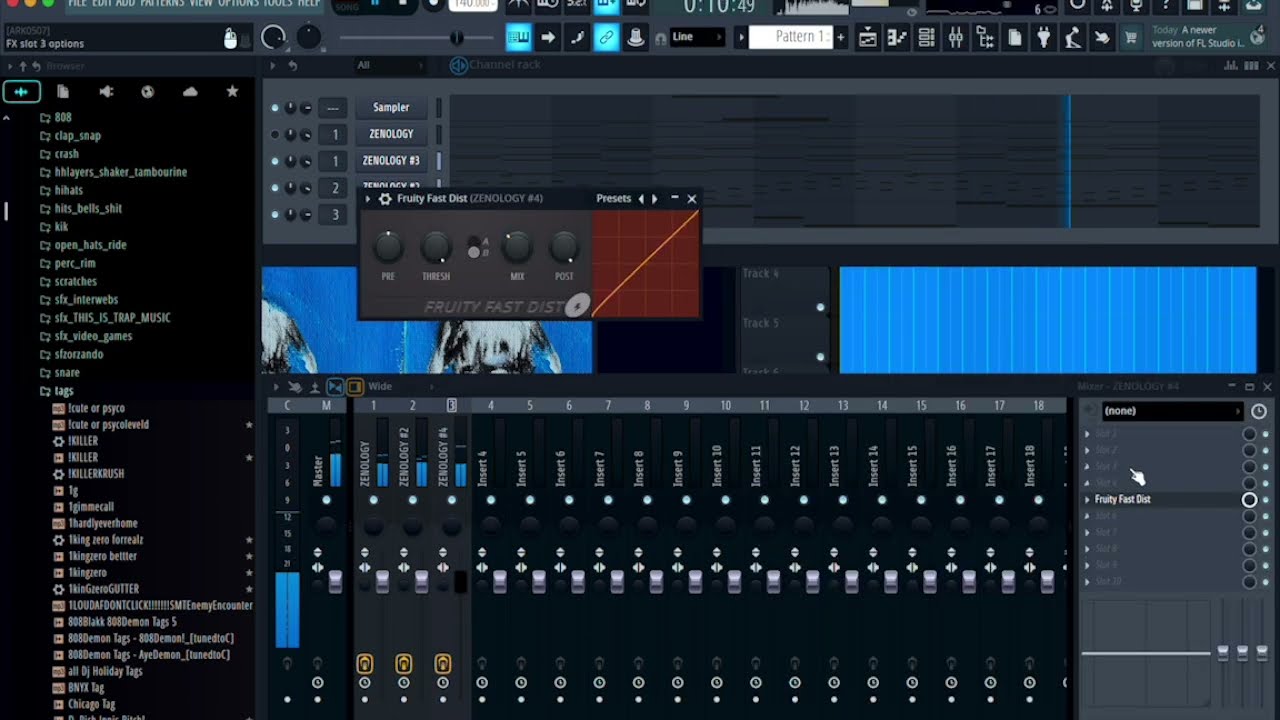Toggle Track 4 mute dot in playlist
Screen dimensions: 1280x720
tap(821, 307)
